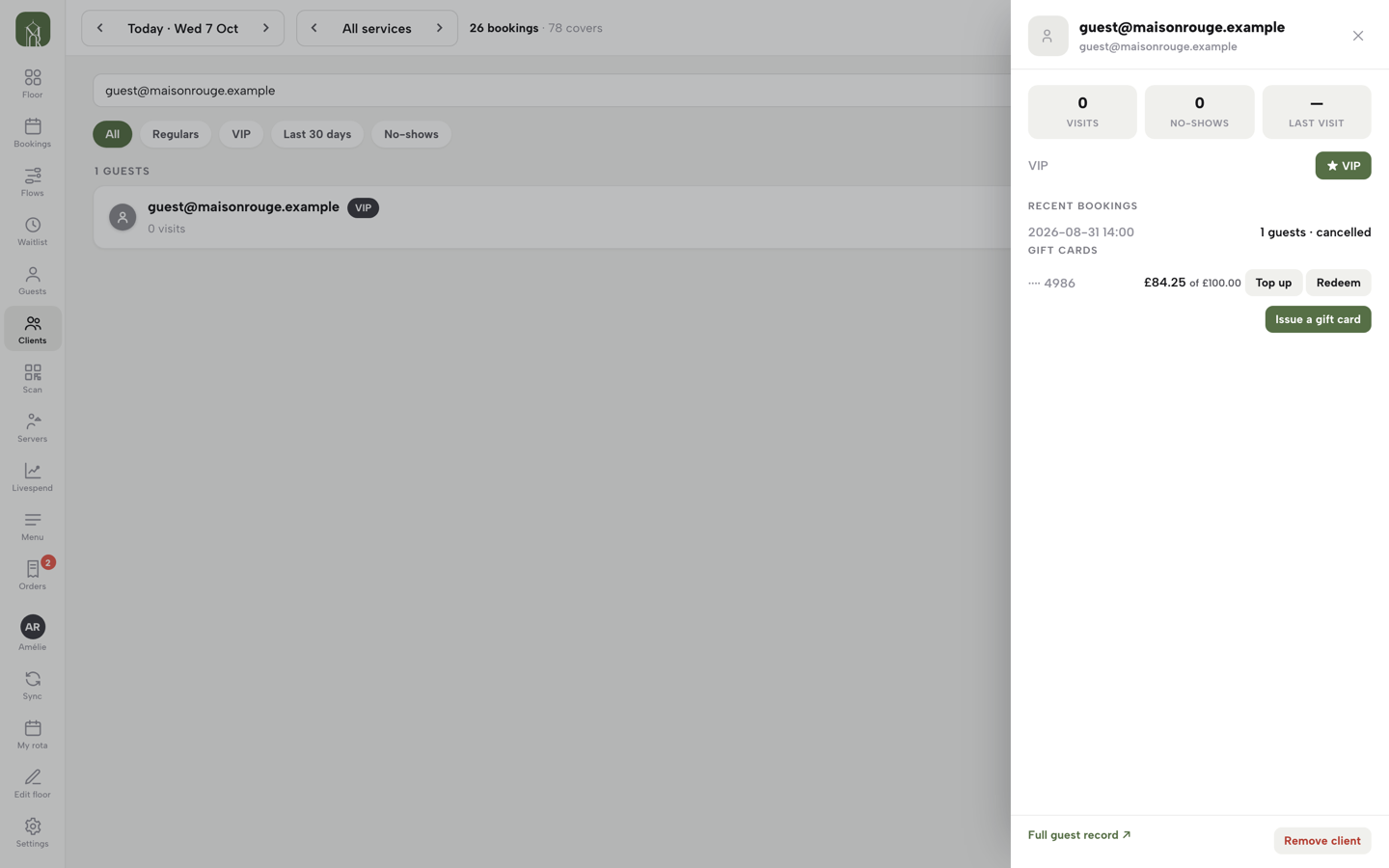Viewport: 1389px width, 868px height.
Task: Open Orders with 2 notifications
Action: 33,575
